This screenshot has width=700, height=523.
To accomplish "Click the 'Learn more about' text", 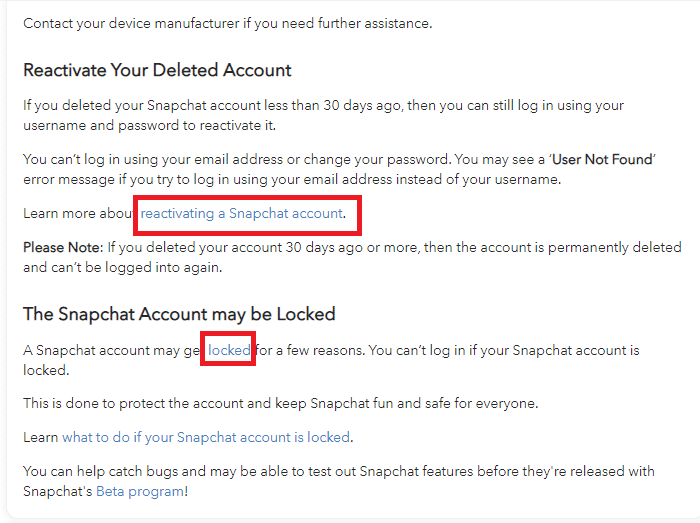I will pos(78,213).
